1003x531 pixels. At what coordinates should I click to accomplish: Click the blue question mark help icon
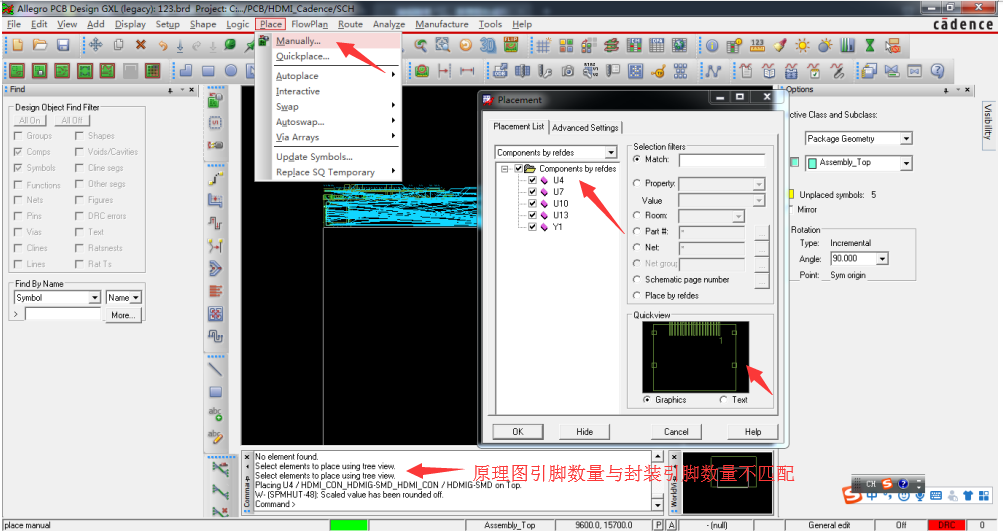pyautogui.click(x=938, y=71)
